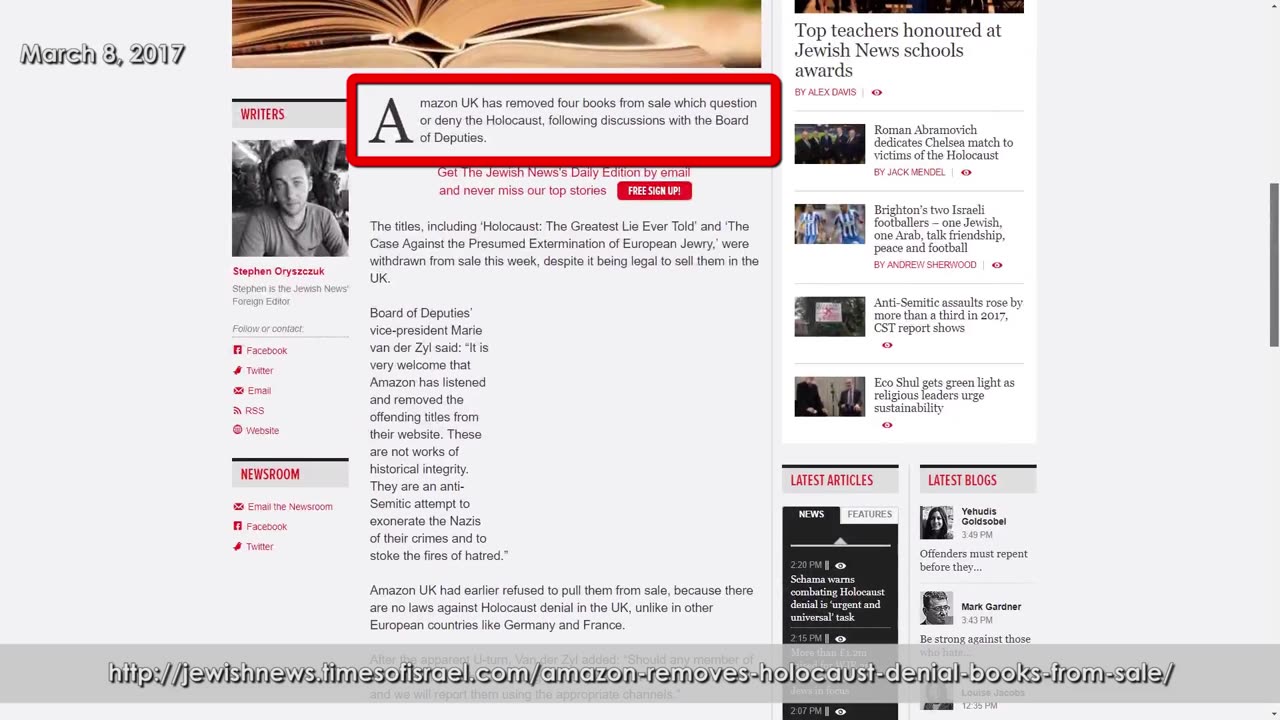
Task: Open Email the Newsroom link
Action: [290, 506]
